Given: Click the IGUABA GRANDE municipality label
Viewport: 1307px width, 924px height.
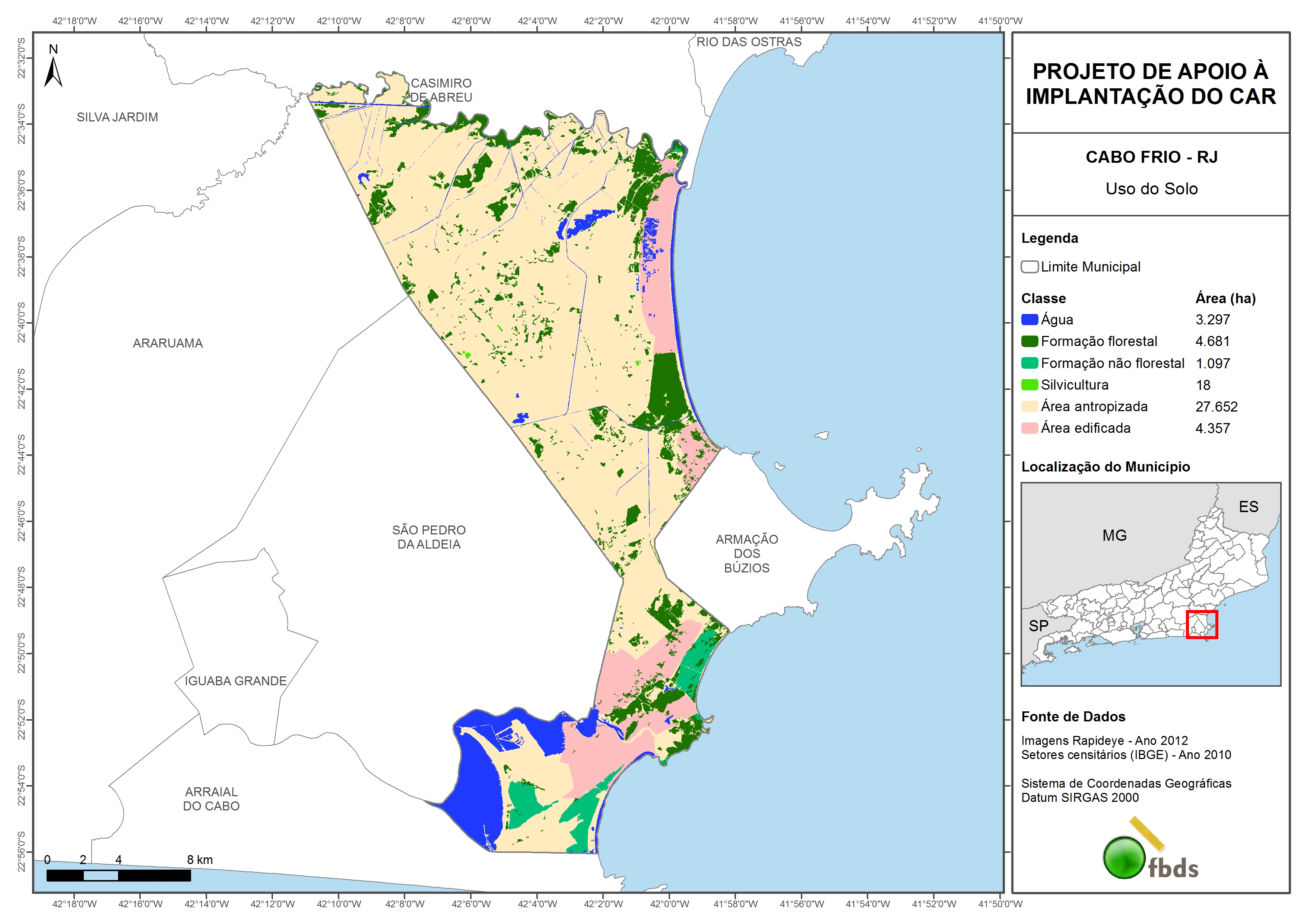Looking at the screenshot, I should tap(236, 681).
